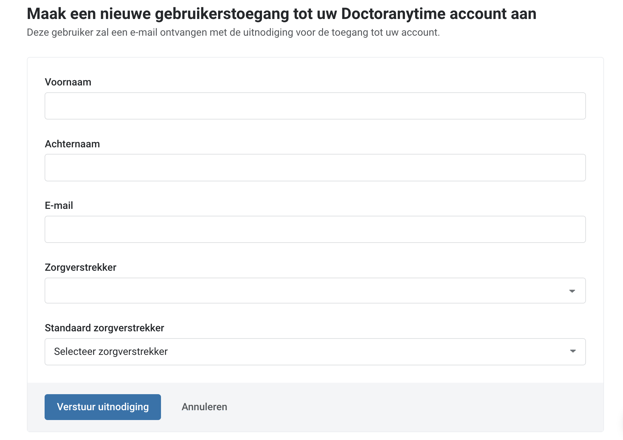Open the Standaard zorgverstrekker select box

point(315,352)
